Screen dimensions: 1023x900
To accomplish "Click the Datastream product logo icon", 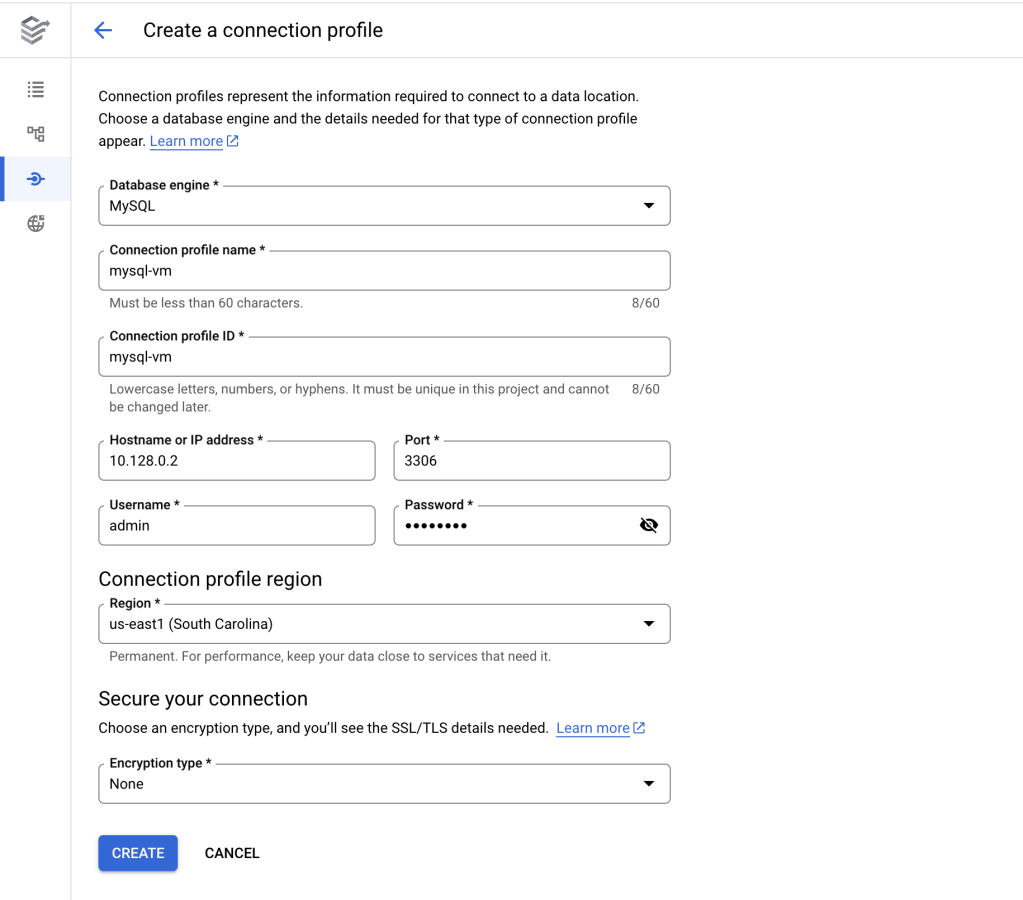I will point(35,30).
